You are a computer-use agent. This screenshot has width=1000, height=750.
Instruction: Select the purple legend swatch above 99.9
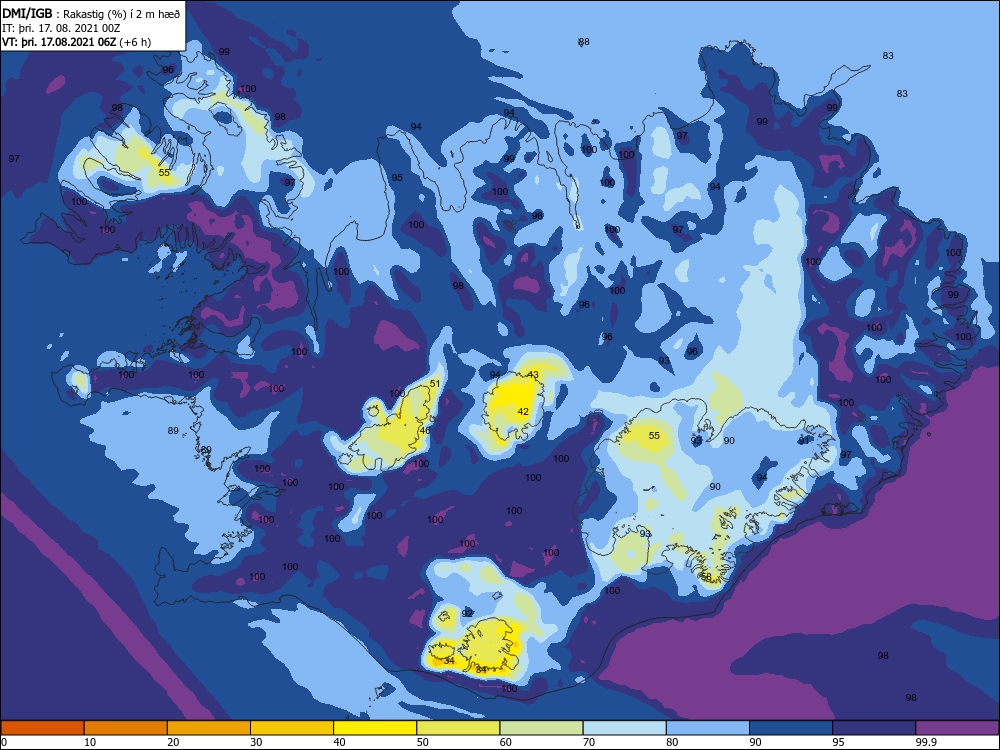[x=957, y=728]
